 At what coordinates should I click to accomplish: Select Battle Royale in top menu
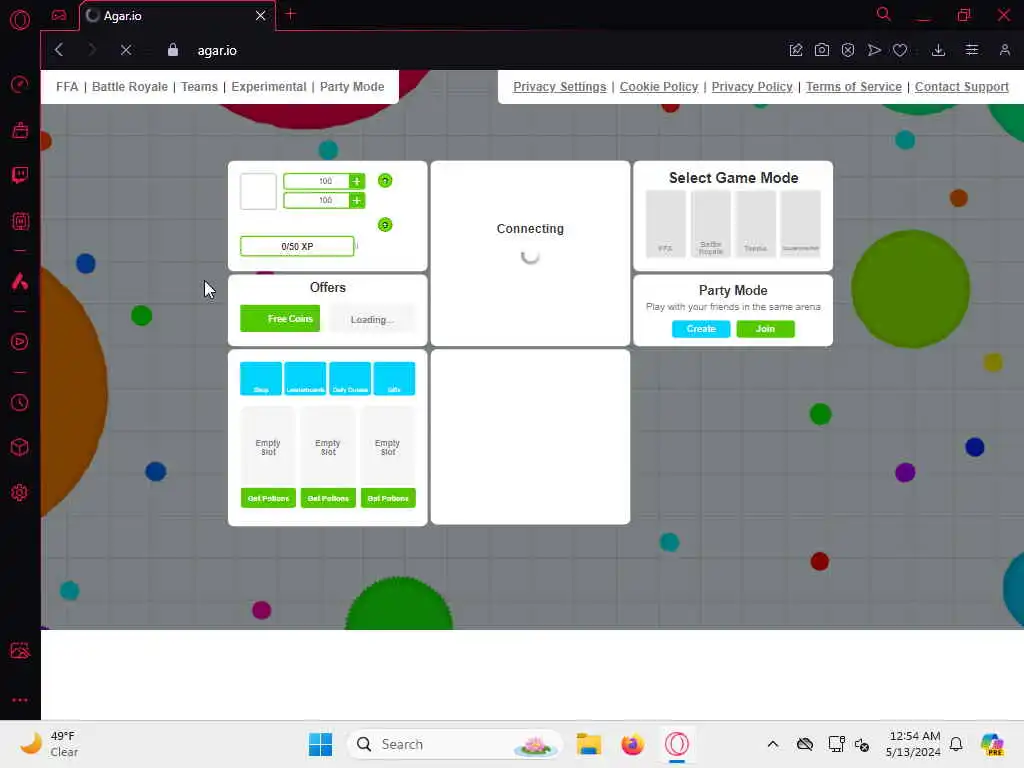tap(129, 87)
